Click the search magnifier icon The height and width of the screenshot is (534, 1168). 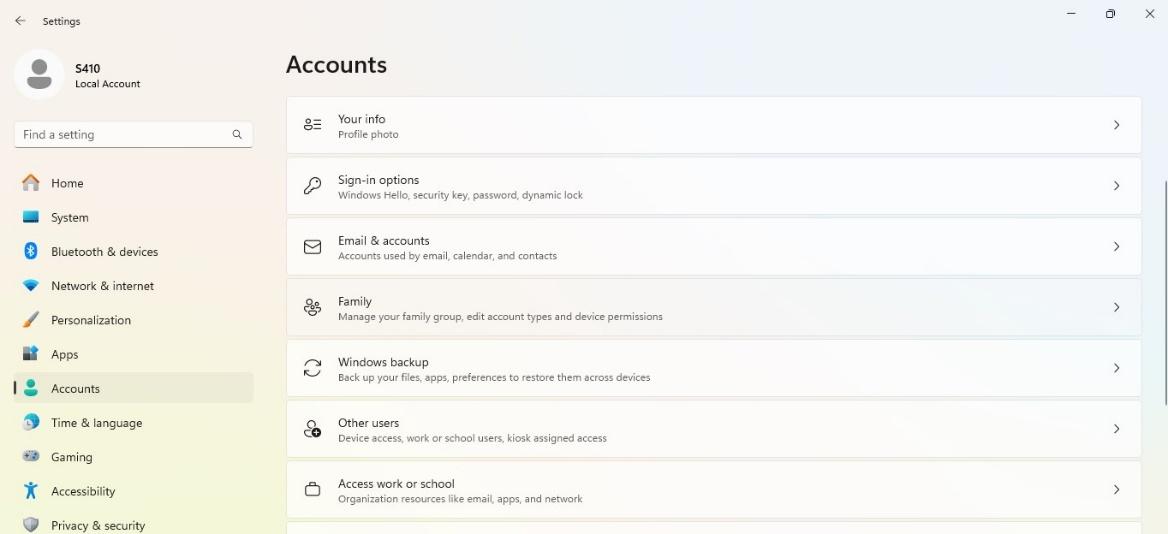tap(237, 135)
